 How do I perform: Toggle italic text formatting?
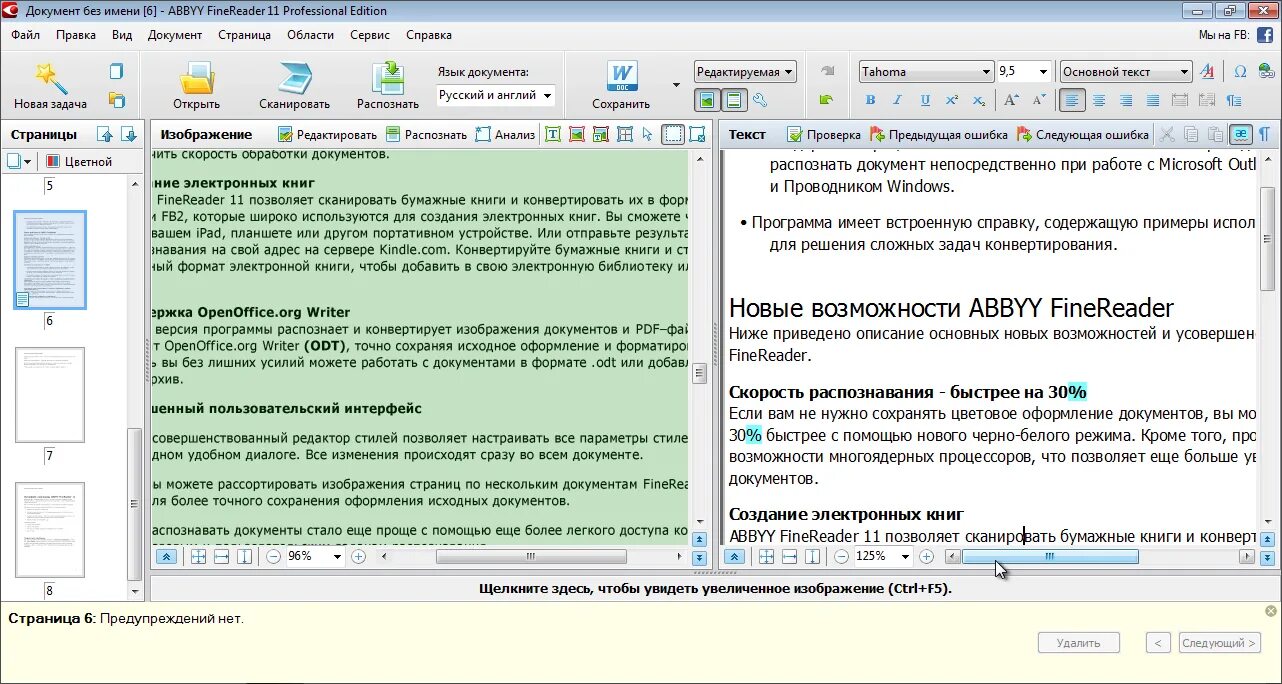pos(897,100)
